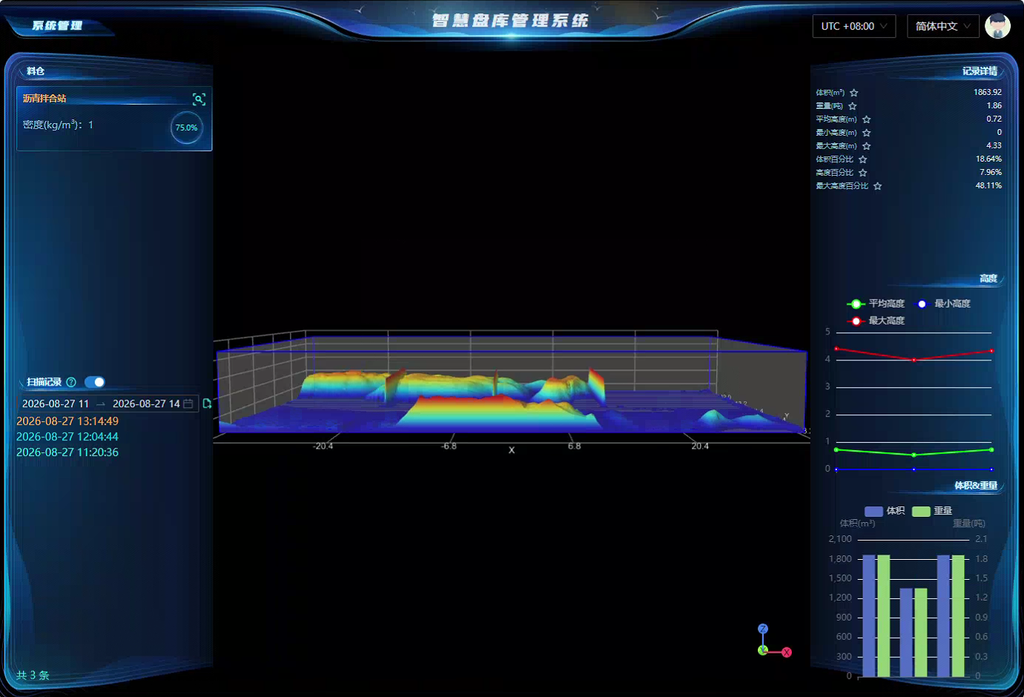The image size is (1024, 697).
Task: Open the user avatar at top right
Action: click(997, 26)
